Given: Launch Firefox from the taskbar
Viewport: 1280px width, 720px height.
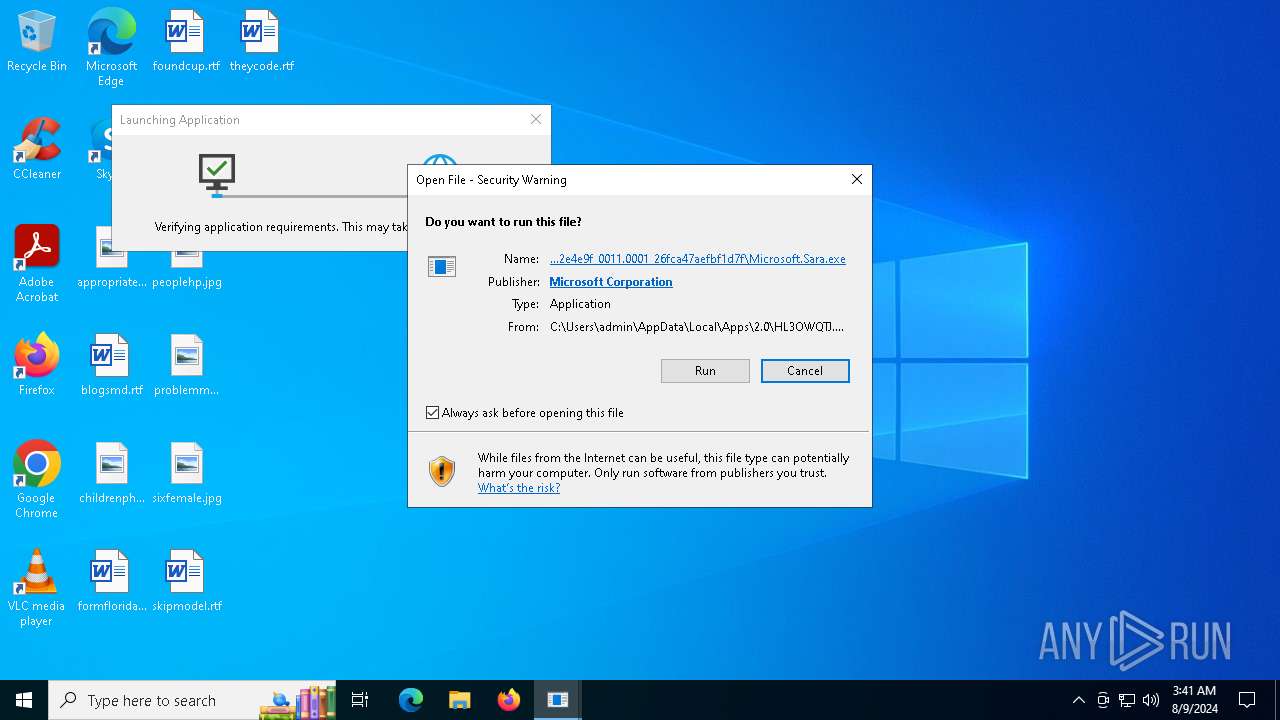Looking at the screenshot, I should (x=509, y=700).
